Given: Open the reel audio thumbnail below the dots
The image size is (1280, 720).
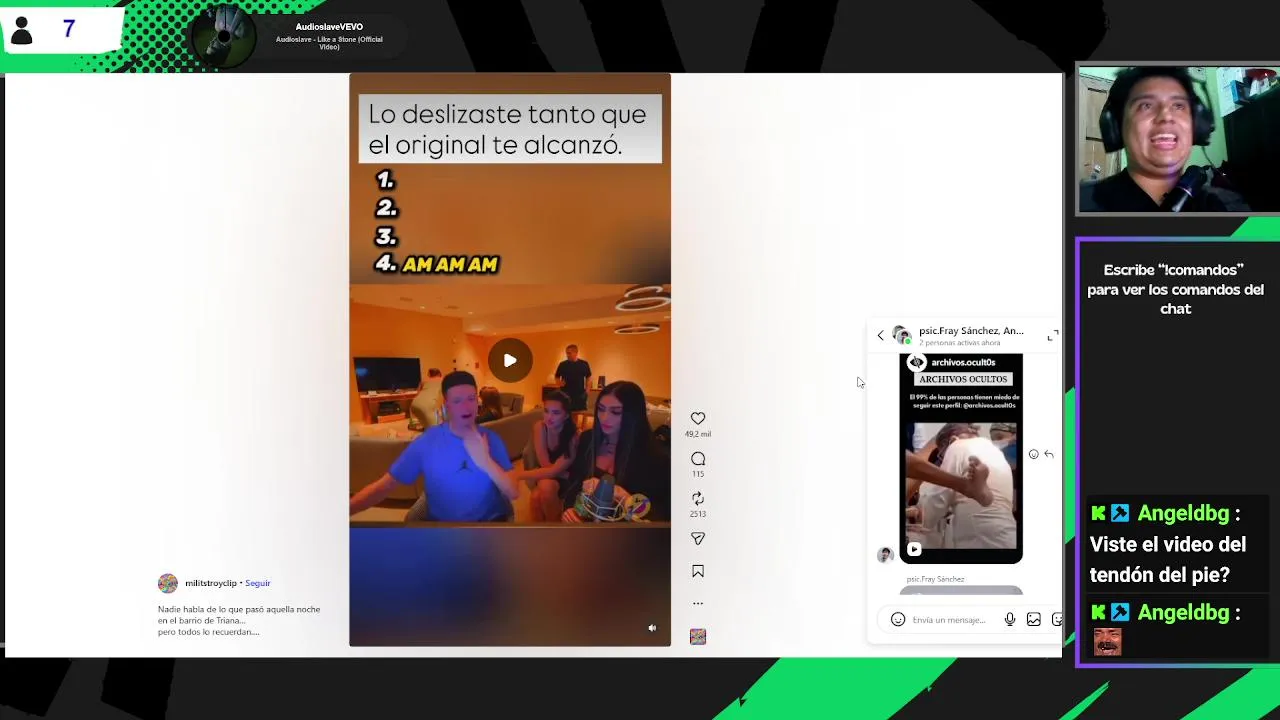Looking at the screenshot, I should (x=698, y=636).
